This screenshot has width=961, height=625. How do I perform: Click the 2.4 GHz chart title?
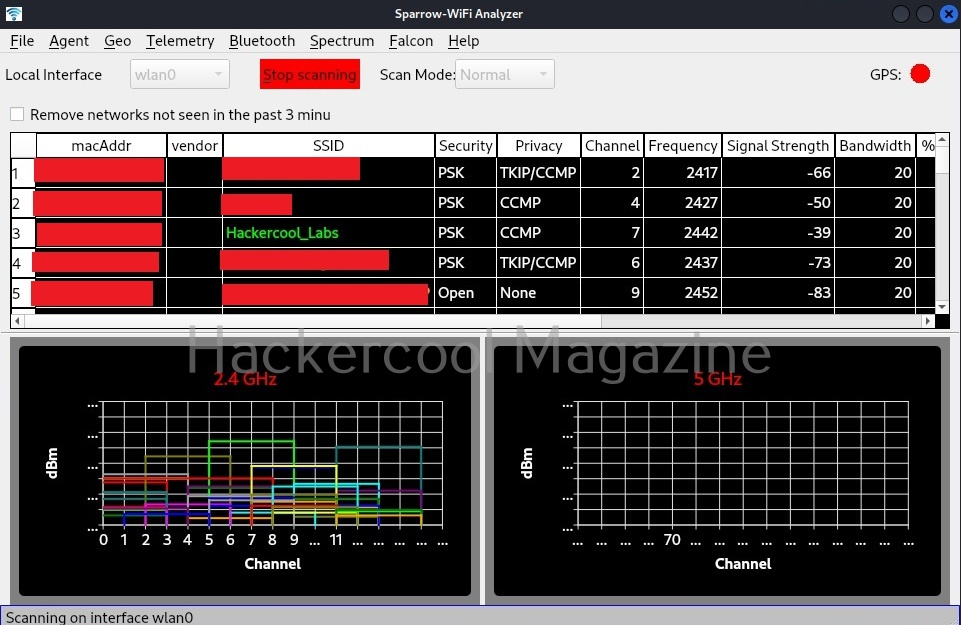[x=245, y=379]
